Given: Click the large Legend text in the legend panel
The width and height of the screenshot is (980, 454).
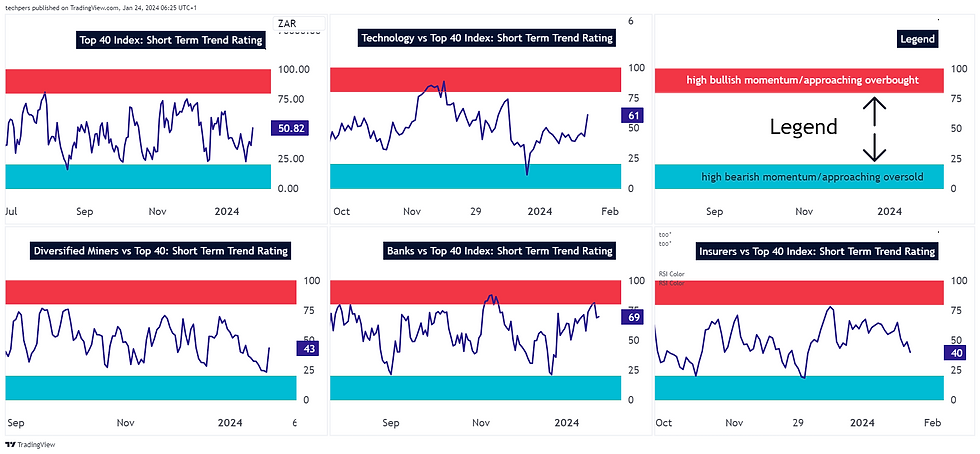Looking at the screenshot, I should pyautogui.click(x=802, y=128).
